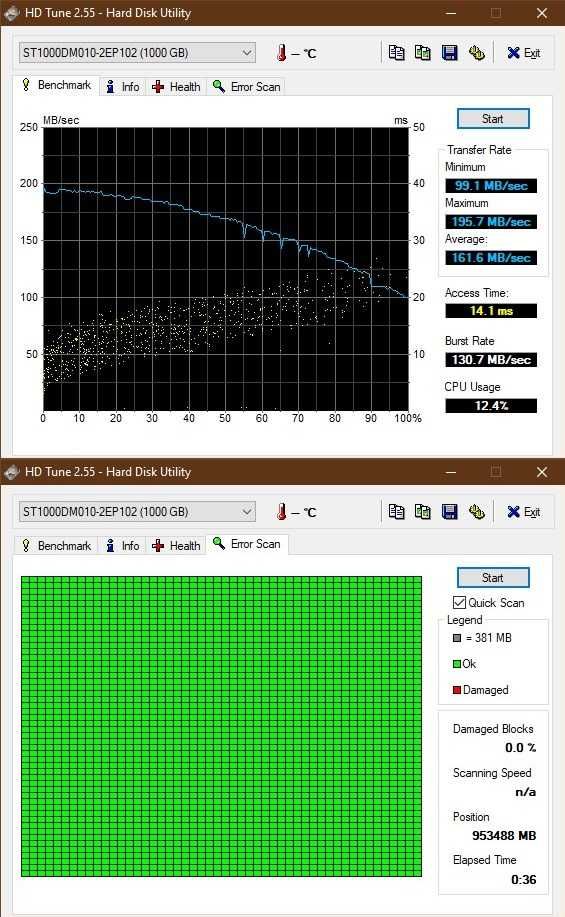The width and height of the screenshot is (565, 917).
Task: Open options icon in lower window toolbar
Action: (477, 512)
